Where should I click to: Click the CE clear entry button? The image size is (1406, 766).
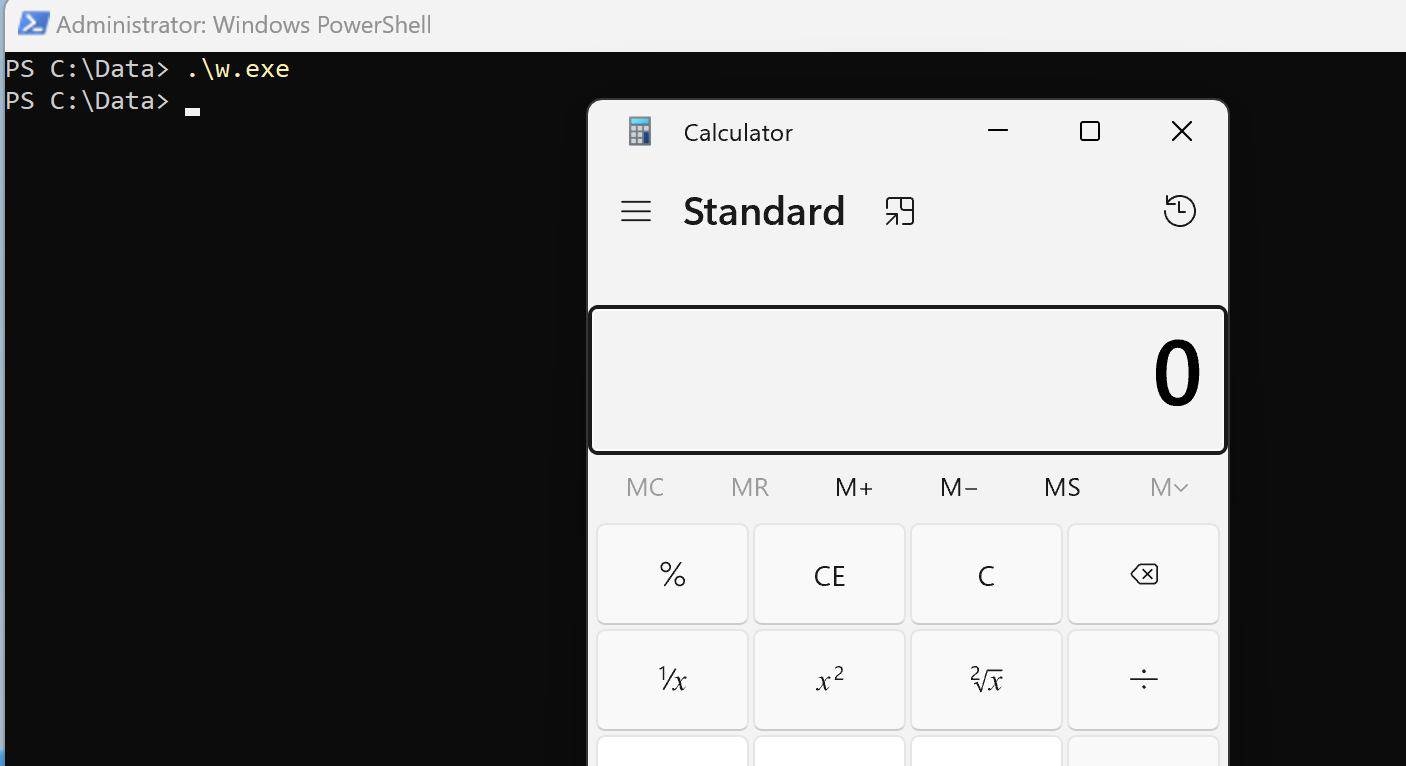click(829, 575)
